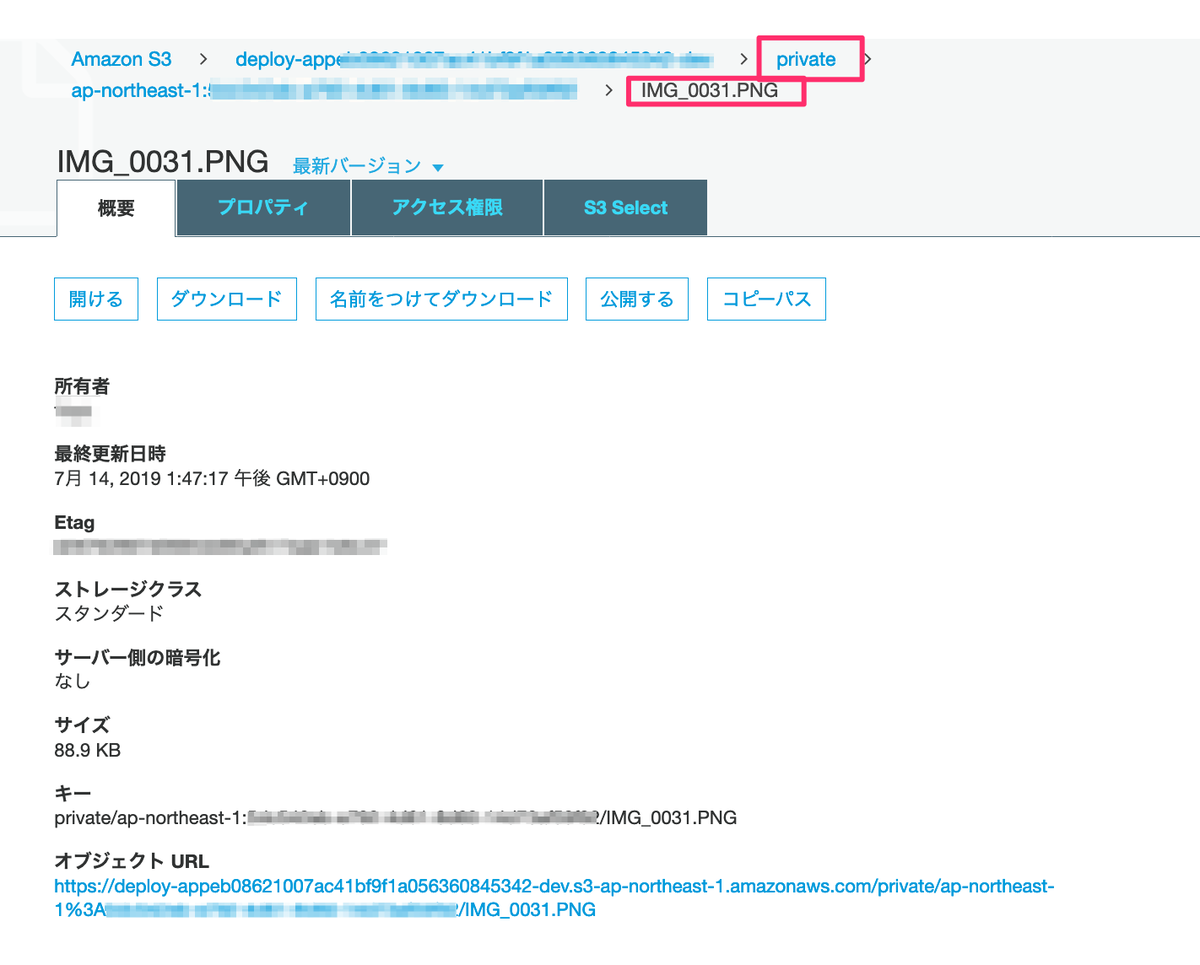Open the object URL link
The height and width of the screenshot is (965, 1200).
(x=555, y=898)
